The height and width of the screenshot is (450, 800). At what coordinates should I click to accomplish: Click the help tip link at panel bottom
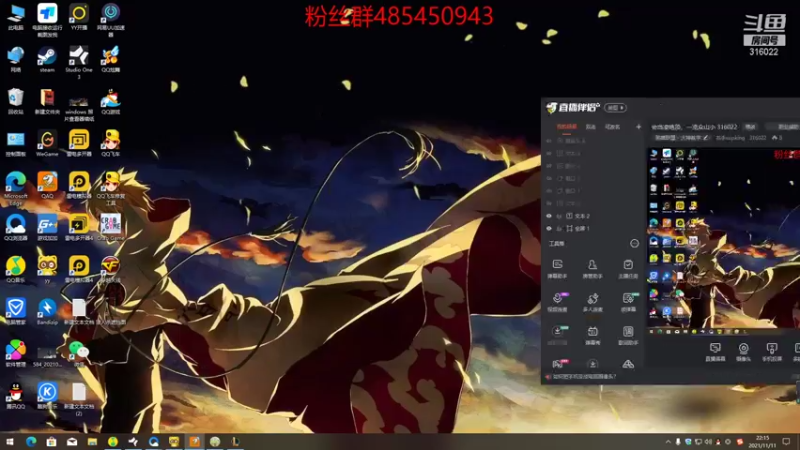[x=585, y=377]
